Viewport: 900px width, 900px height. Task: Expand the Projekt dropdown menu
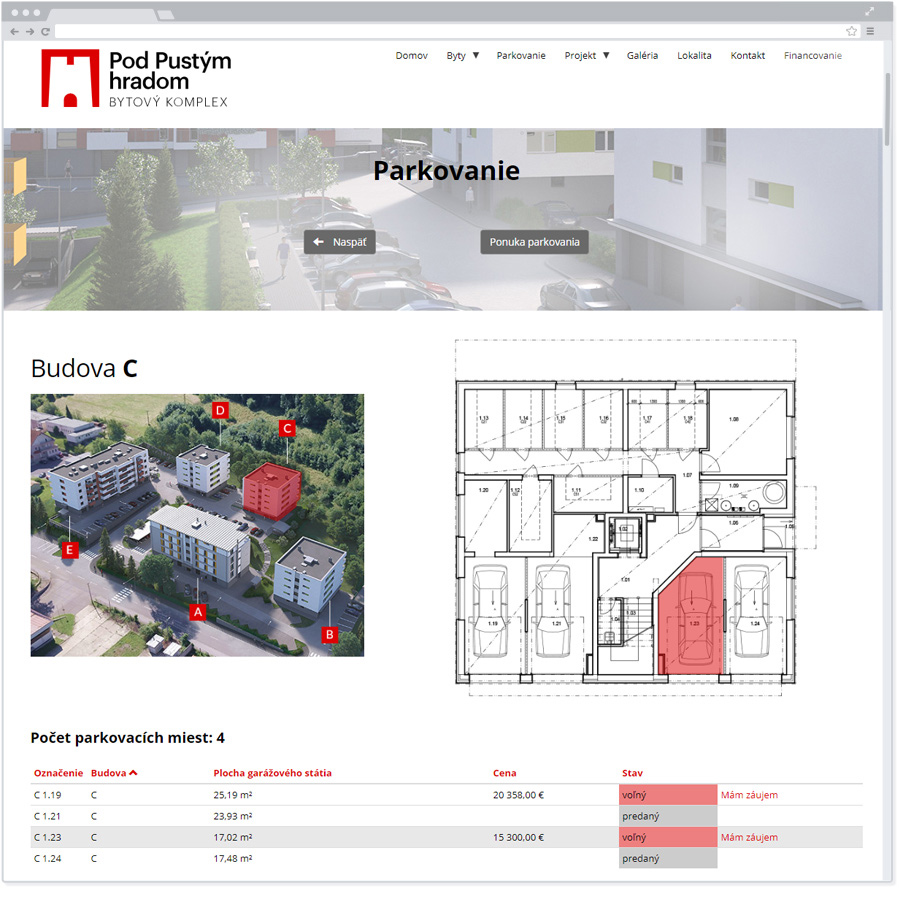pyautogui.click(x=586, y=56)
